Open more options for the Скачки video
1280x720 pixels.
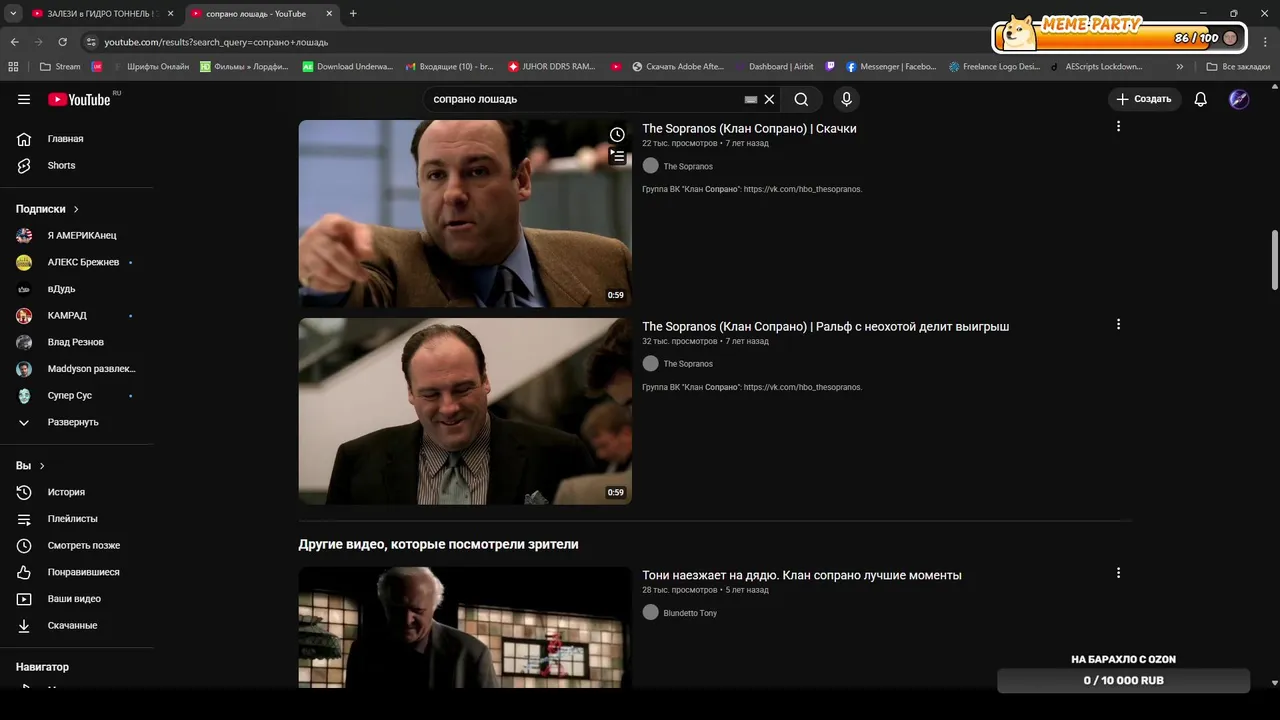[1118, 126]
